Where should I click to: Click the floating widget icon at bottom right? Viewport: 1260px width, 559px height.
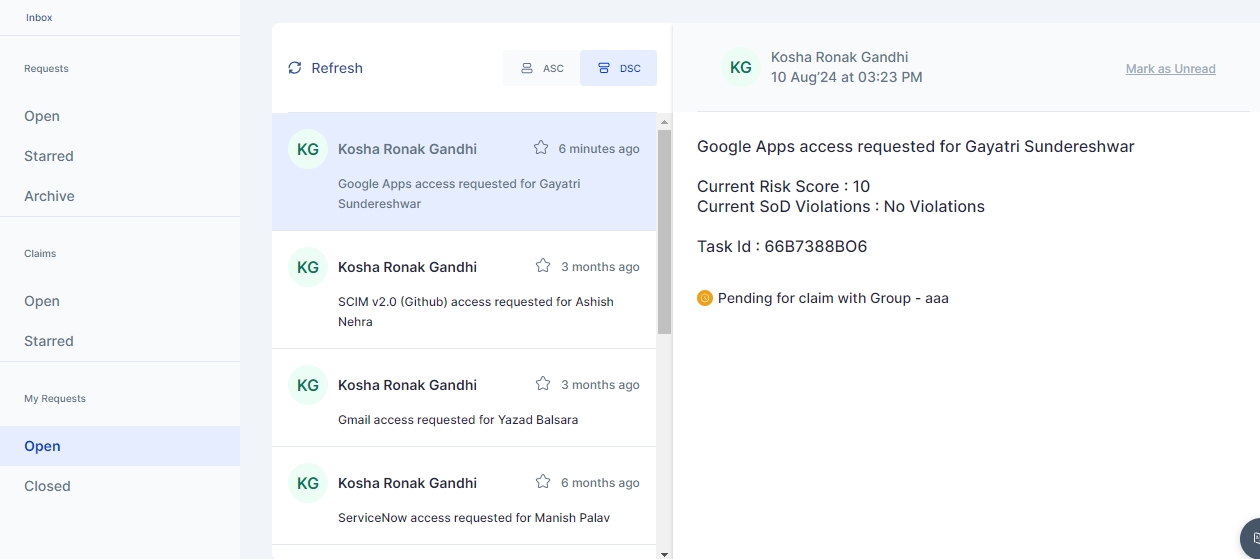point(1250,537)
